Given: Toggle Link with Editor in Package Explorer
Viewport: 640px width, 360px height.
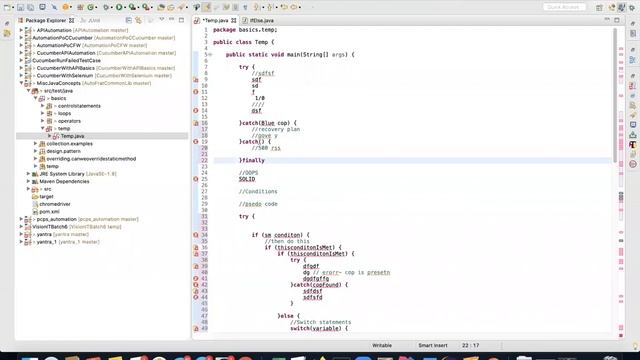Looking at the screenshot, I should pos(138,20).
